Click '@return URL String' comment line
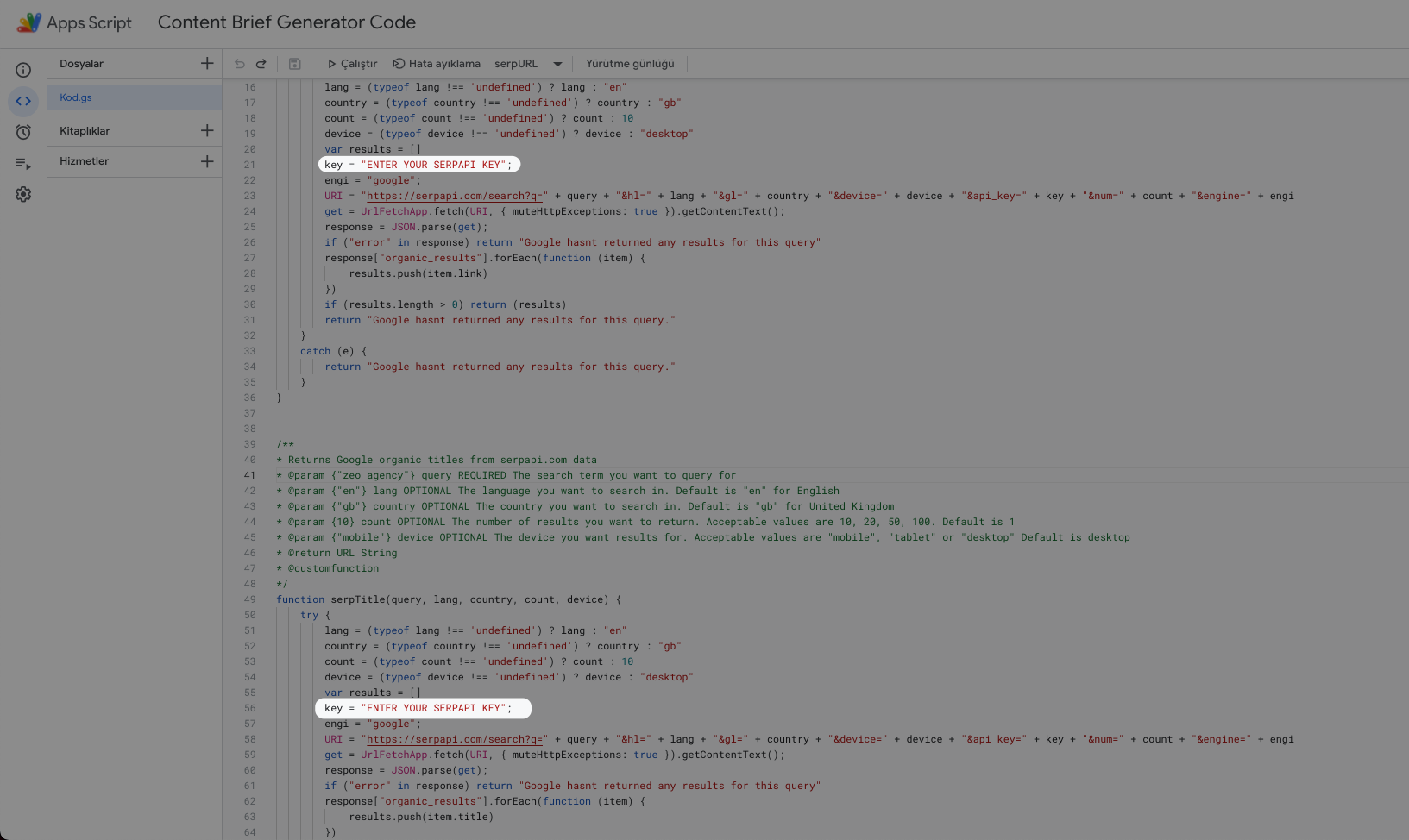 pos(337,553)
